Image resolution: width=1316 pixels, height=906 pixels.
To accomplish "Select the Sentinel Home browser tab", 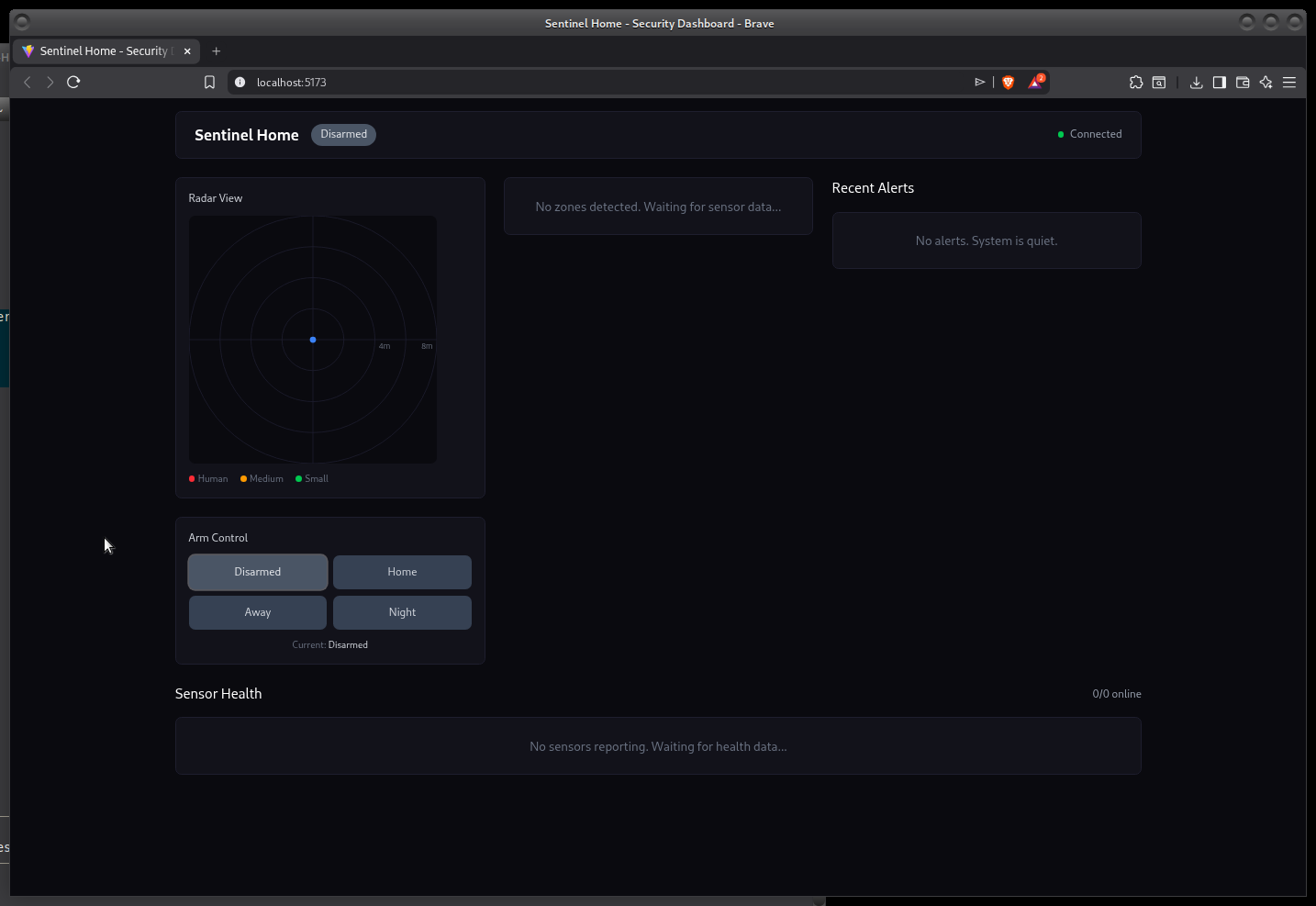I will pyautogui.click(x=103, y=51).
